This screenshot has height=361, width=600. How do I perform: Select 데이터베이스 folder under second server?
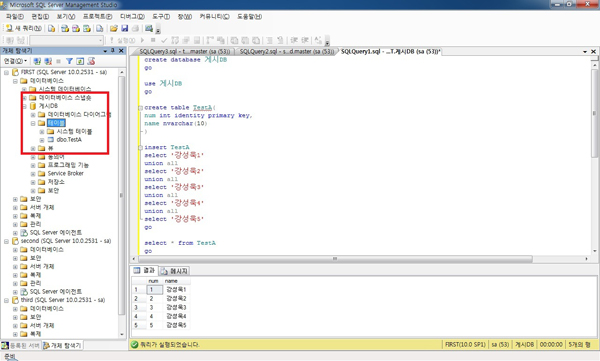coord(47,250)
